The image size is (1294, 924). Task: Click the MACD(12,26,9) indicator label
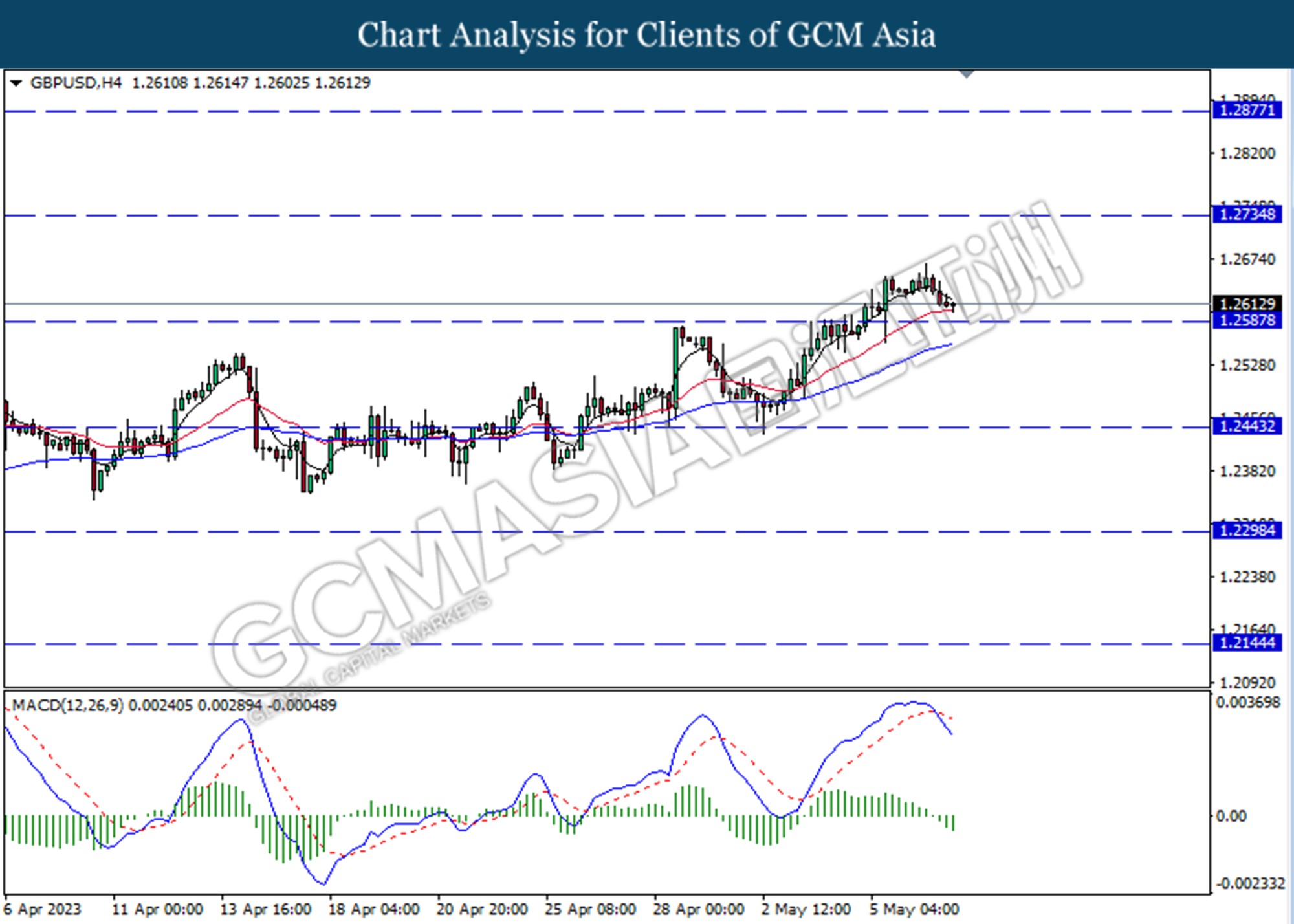click(x=67, y=705)
